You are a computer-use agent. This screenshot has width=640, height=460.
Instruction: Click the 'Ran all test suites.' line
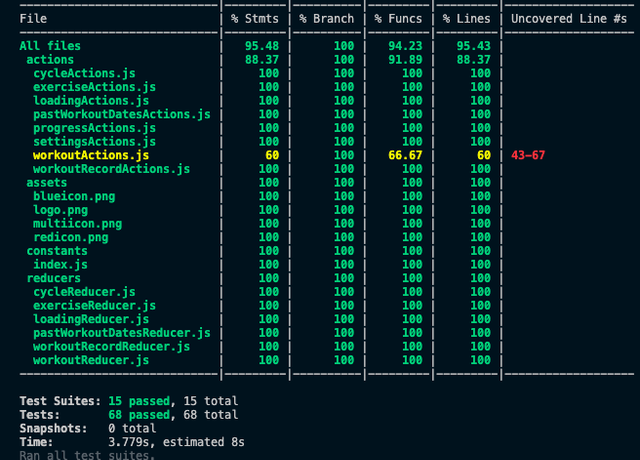point(87,455)
